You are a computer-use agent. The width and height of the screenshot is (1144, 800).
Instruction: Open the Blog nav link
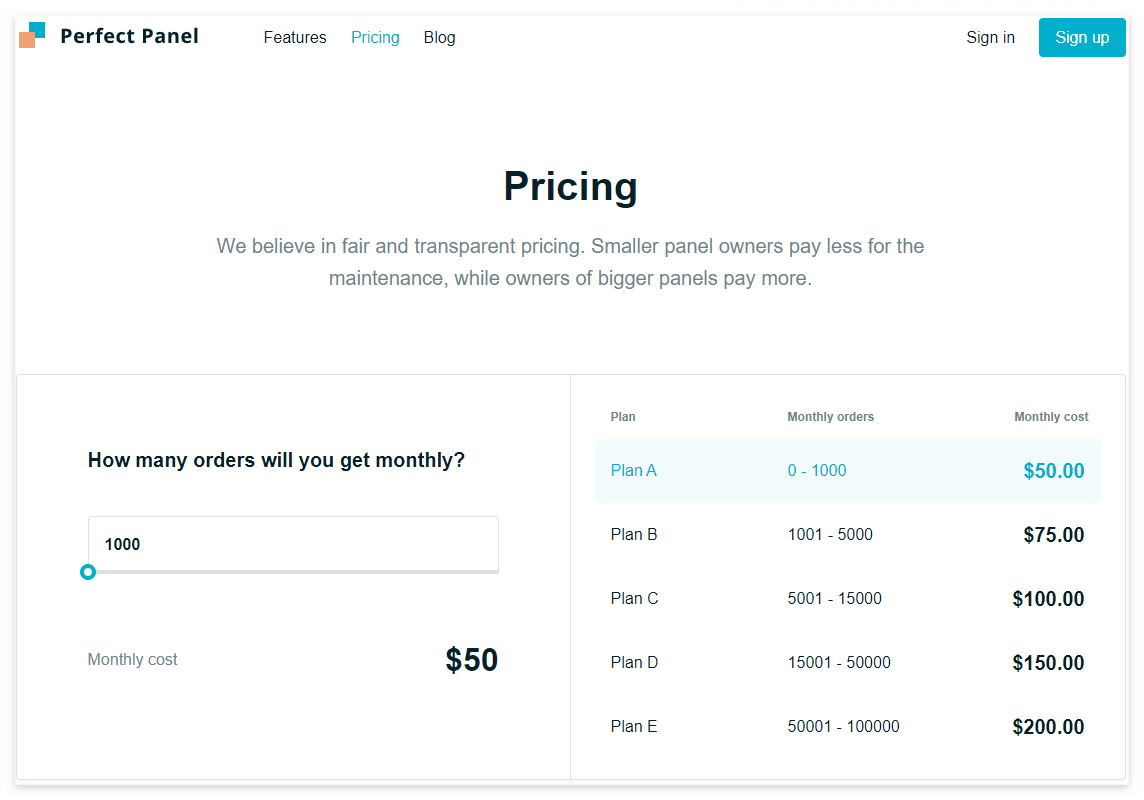coord(439,37)
